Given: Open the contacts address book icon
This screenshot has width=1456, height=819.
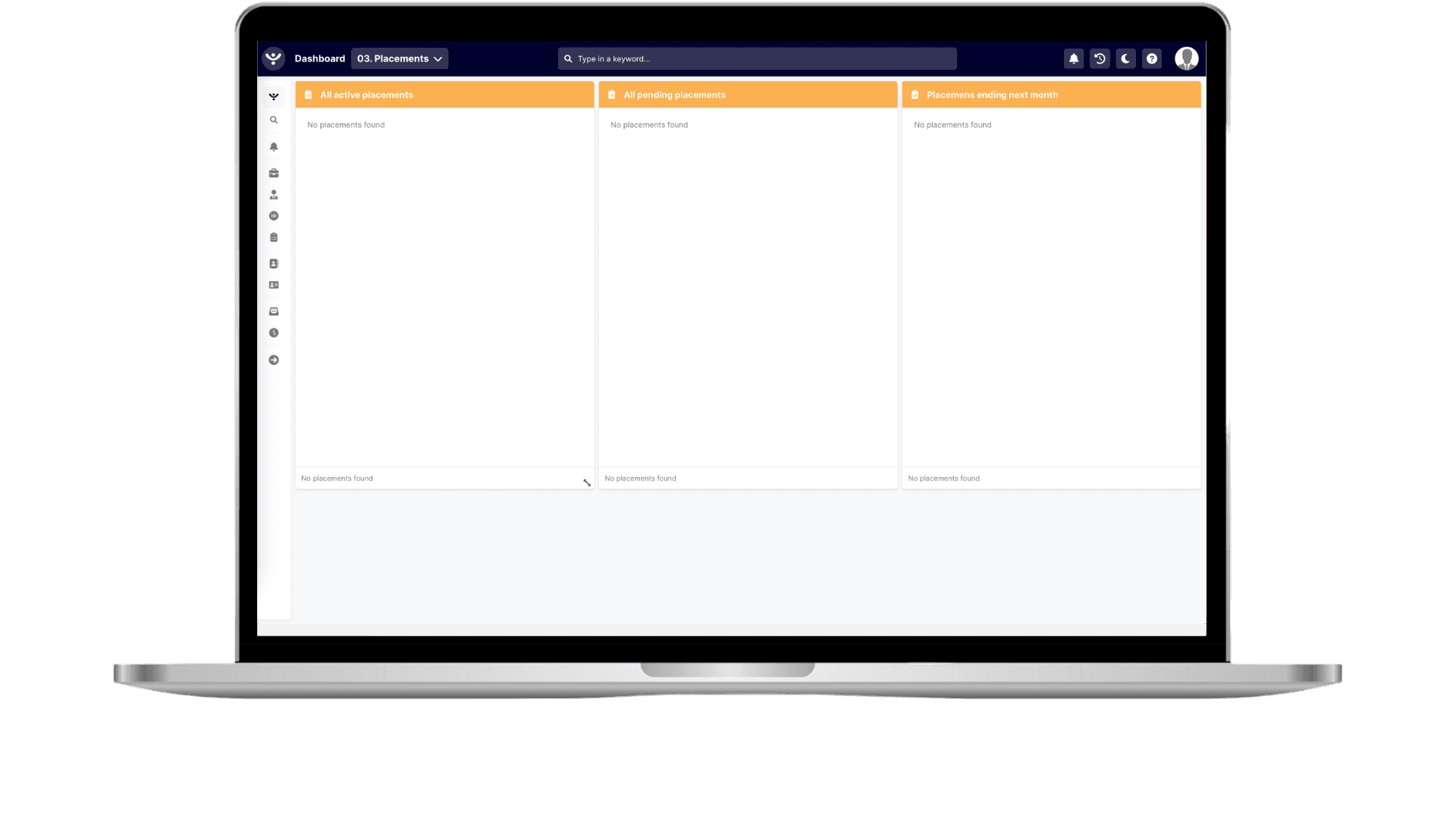Looking at the screenshot, I should tap(274, 264).
